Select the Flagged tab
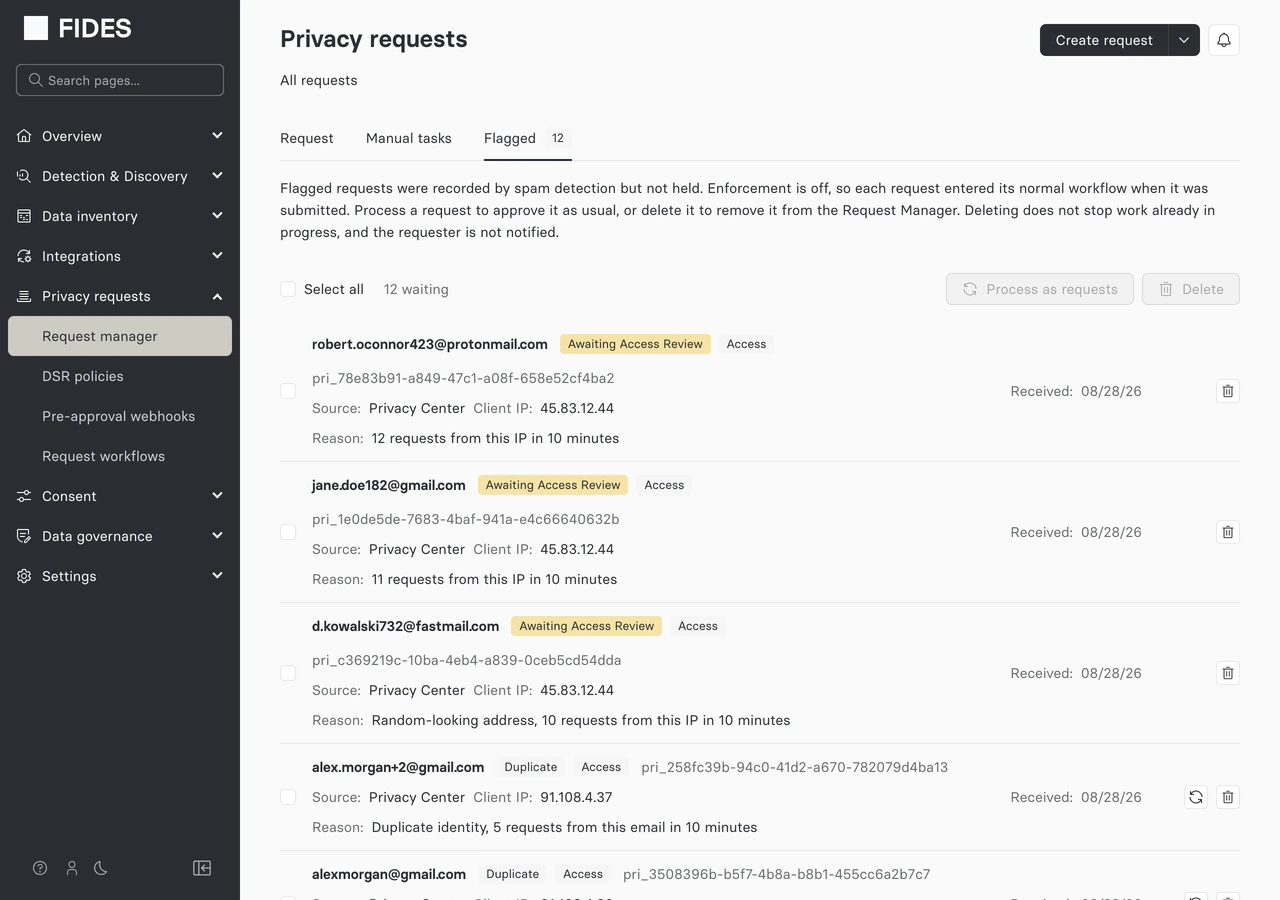1280x900 pixels. point(527,138)
